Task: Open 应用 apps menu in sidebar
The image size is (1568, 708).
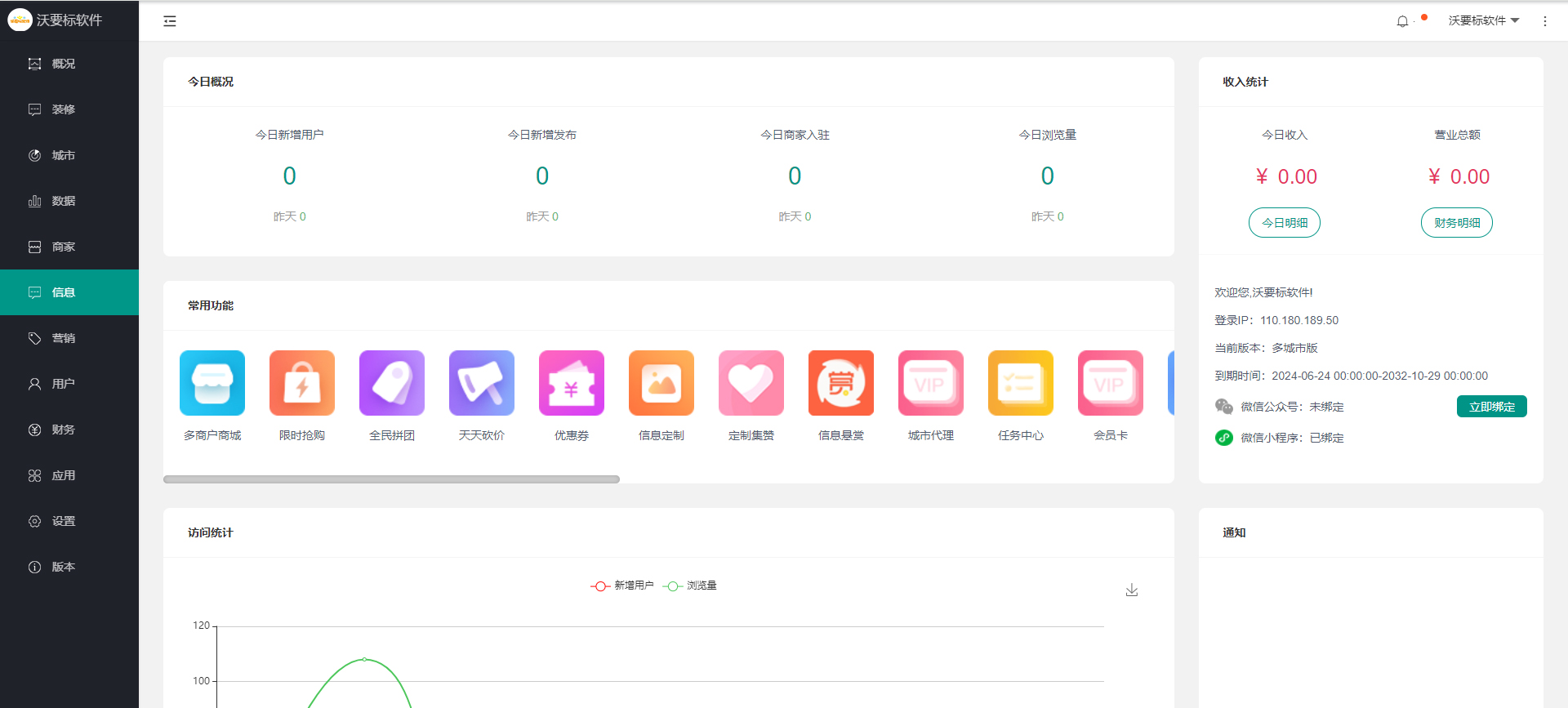Action: click(x=69, y=475)
